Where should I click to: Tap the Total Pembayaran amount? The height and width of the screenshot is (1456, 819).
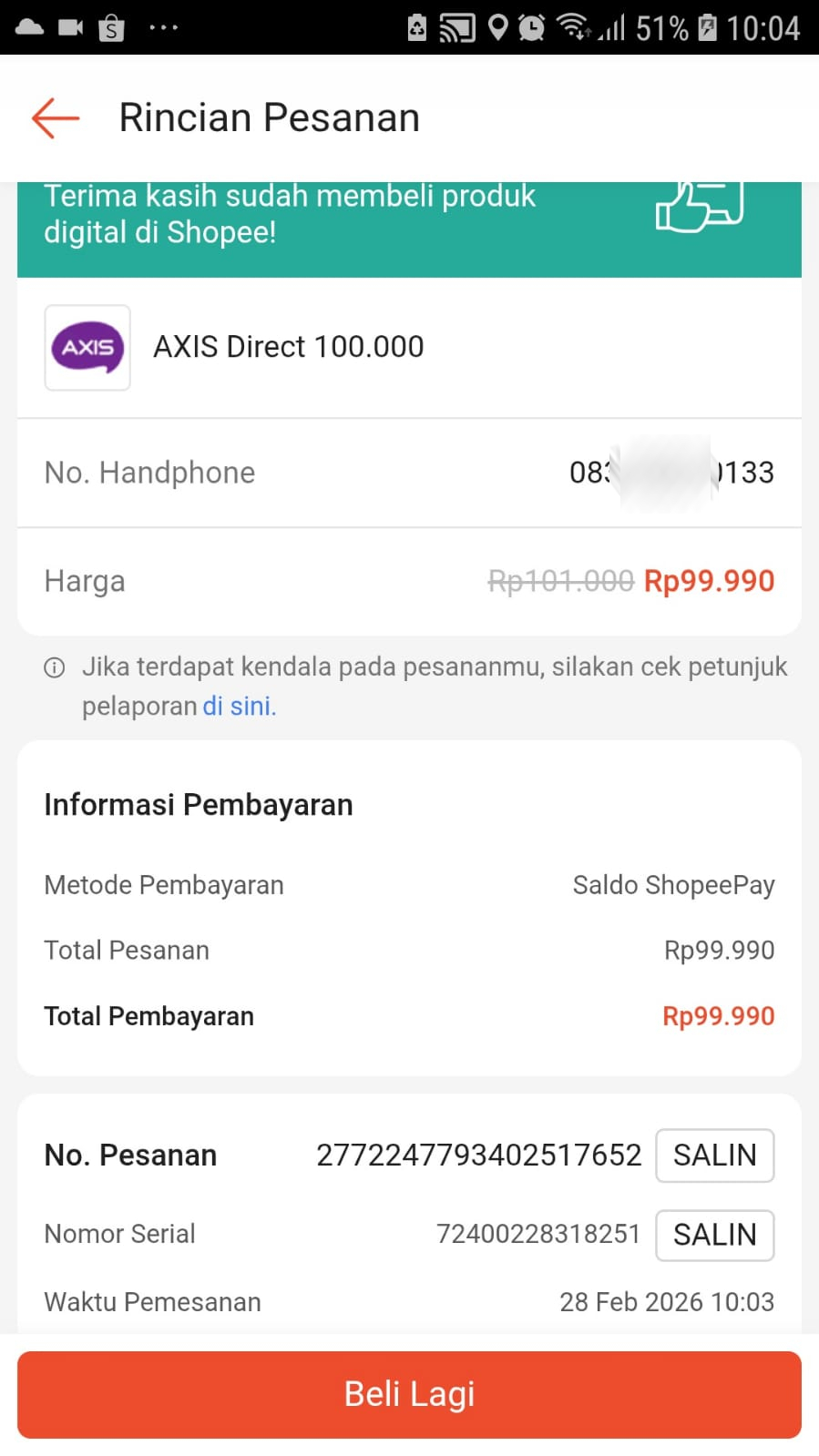(x=718, y=1016)
